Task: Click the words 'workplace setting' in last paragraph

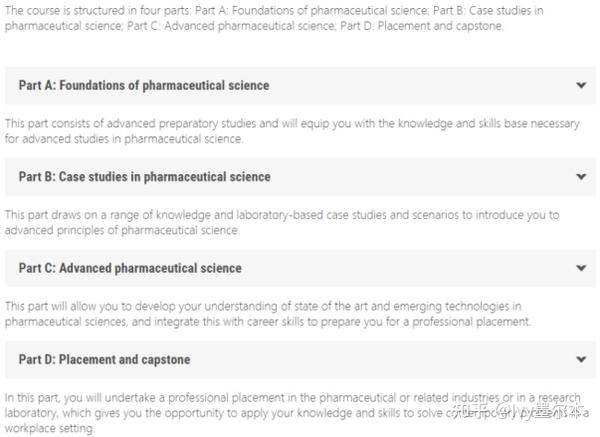Action: coord(49,428)
